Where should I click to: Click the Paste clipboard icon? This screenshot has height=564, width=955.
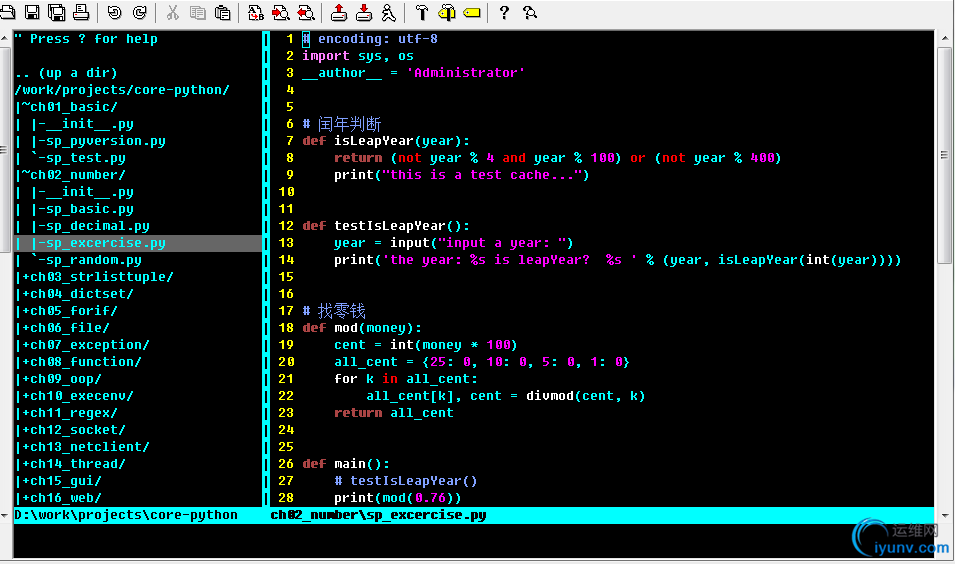tap(222, 12)
